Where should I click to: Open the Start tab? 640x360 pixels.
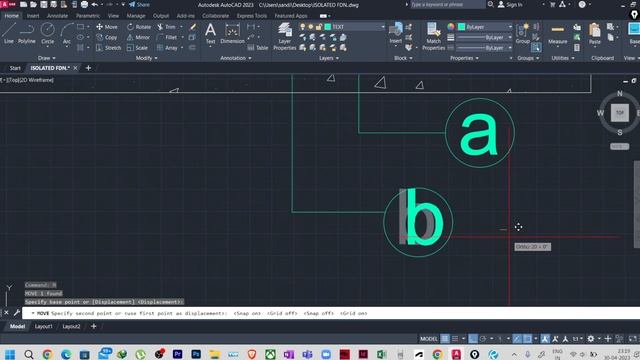click(x=15, y=68)
